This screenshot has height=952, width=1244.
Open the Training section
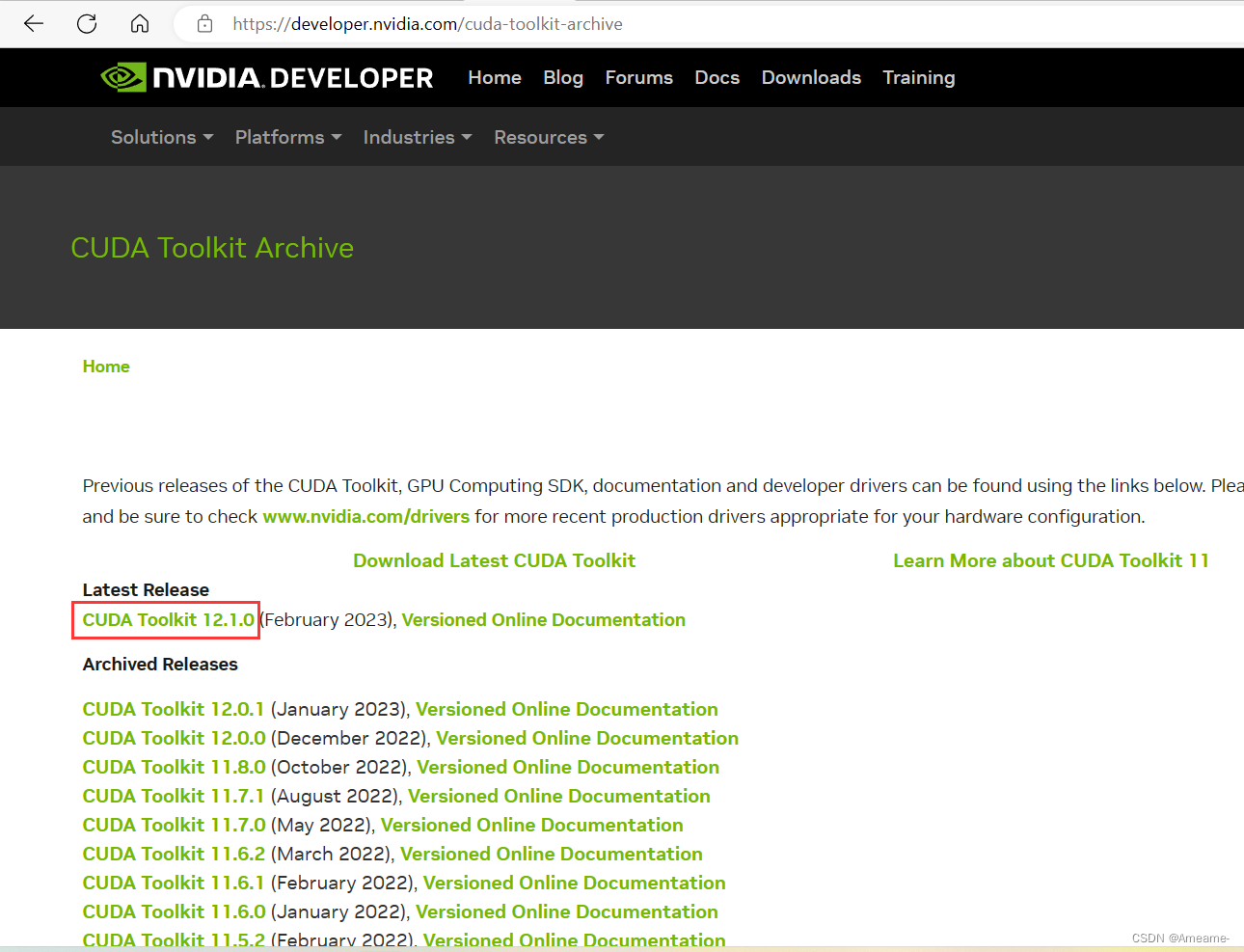[918, 77]
